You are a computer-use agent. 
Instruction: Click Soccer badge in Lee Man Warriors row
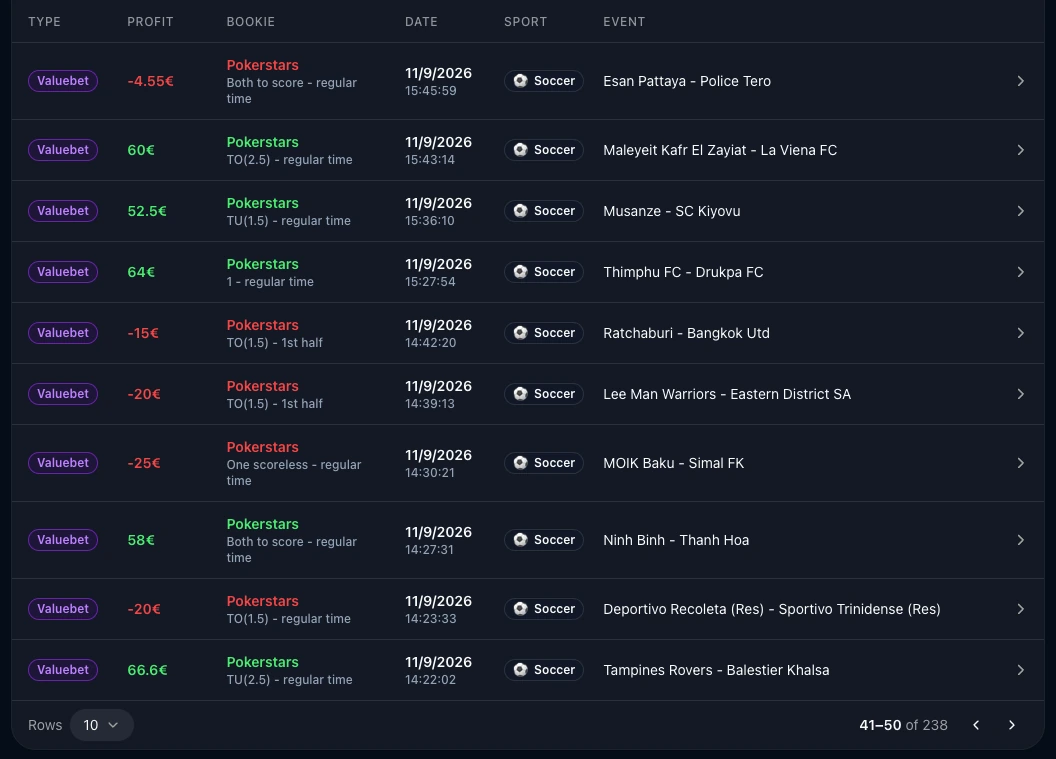point(543,393)
